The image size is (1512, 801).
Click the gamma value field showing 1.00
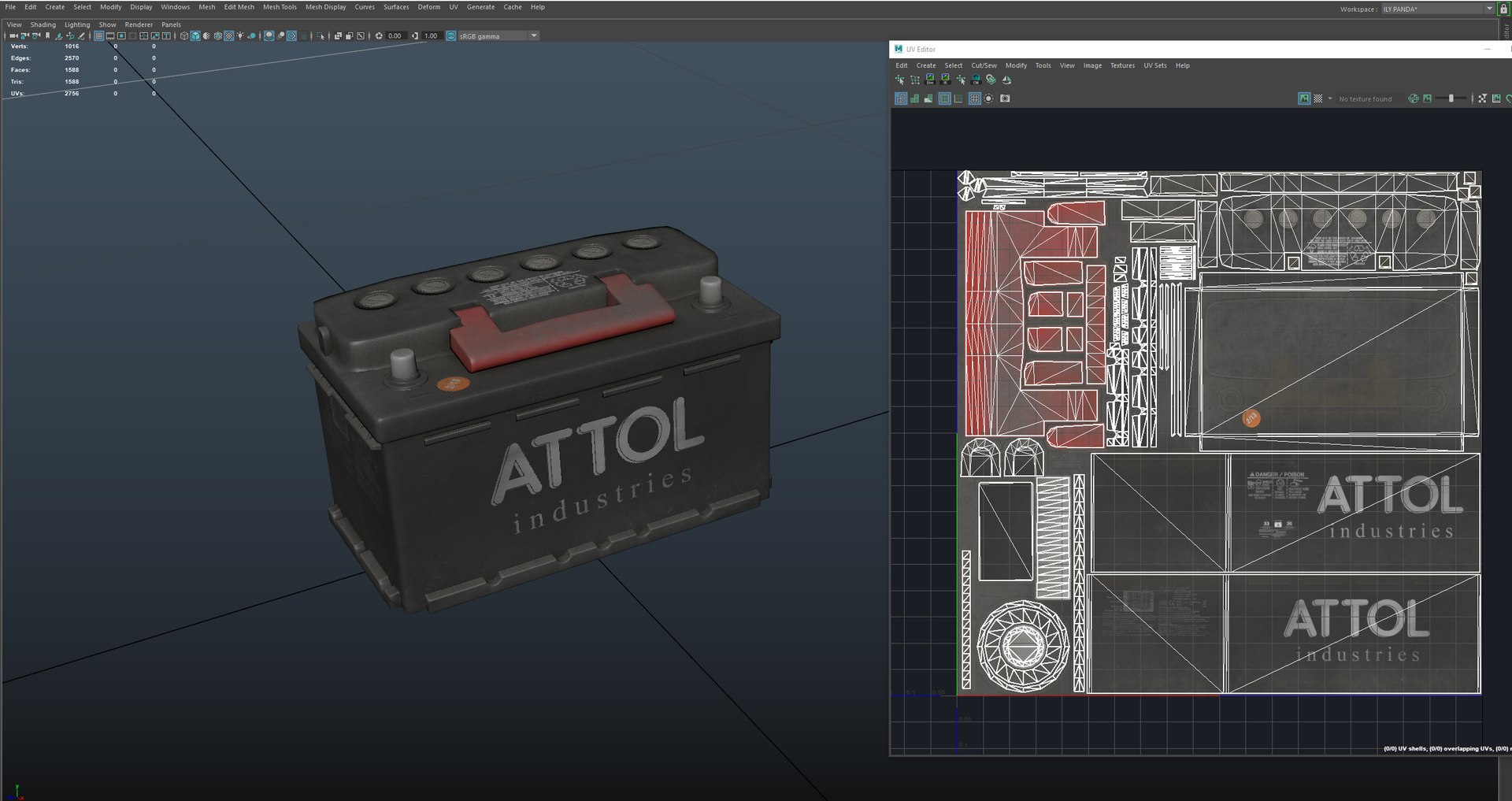click(x=432, y=35)
